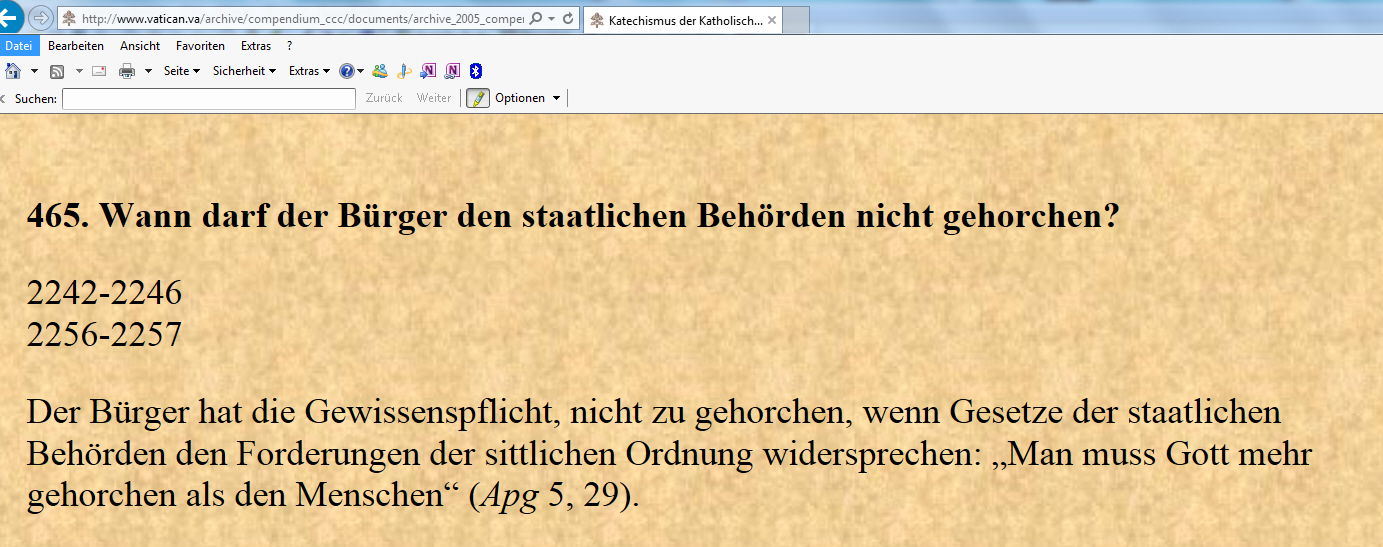Click the Zurück button in find bar
The height and width of the screenshot is (547, 1383).
pos(384,98)
